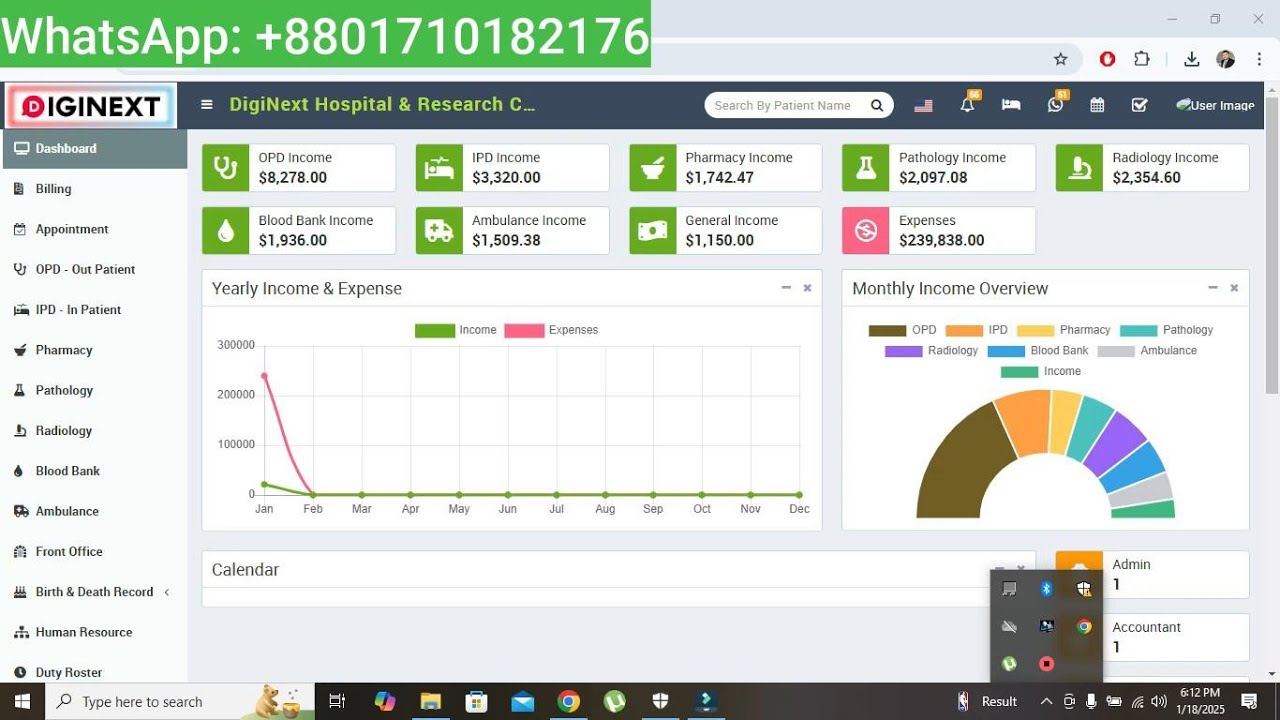
Task: Collapse the Yearly Income & Expense panel
Action: coord(786,288)
